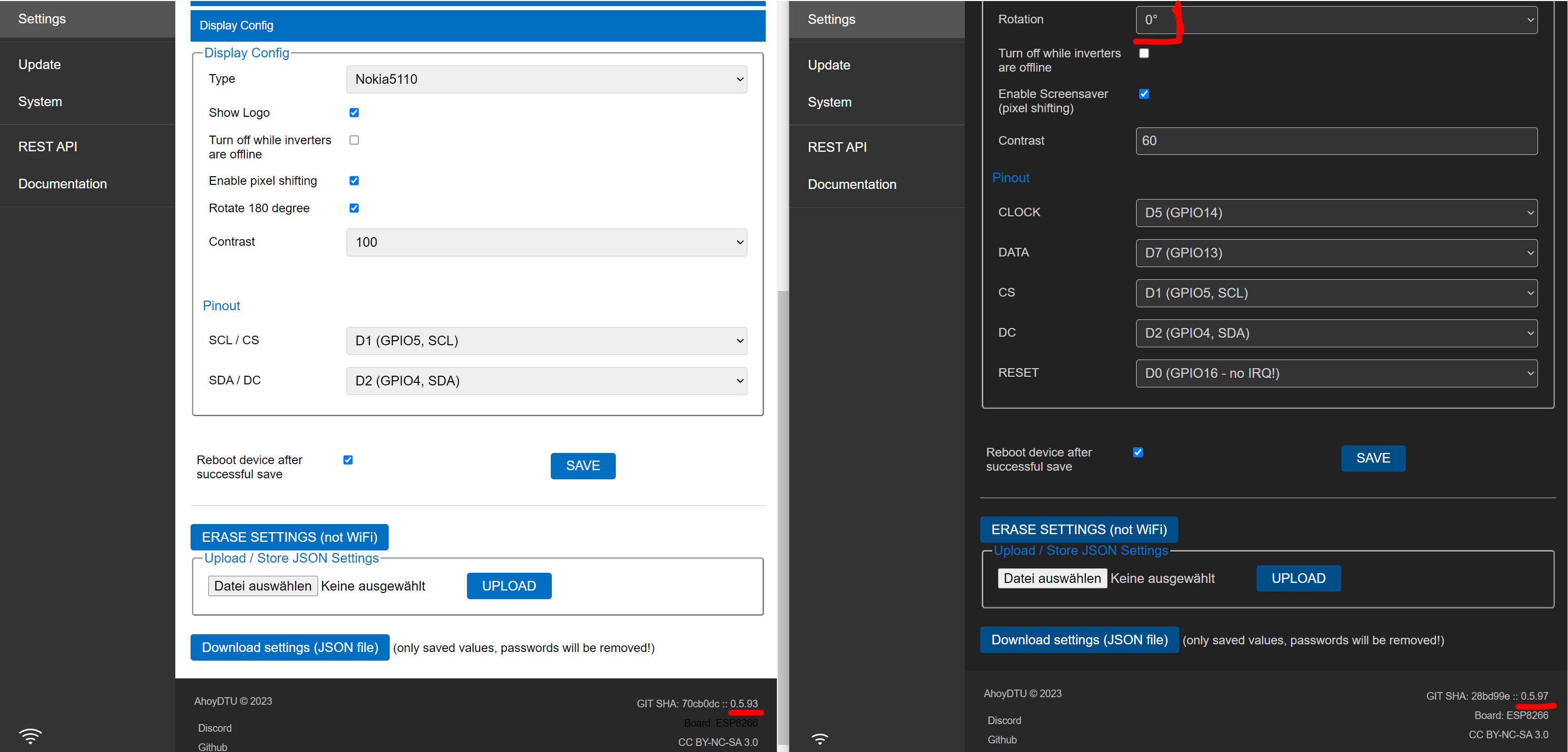
Task: Open the Discord link in the footer
Action: pyautogui.click(x=215, y=728)
